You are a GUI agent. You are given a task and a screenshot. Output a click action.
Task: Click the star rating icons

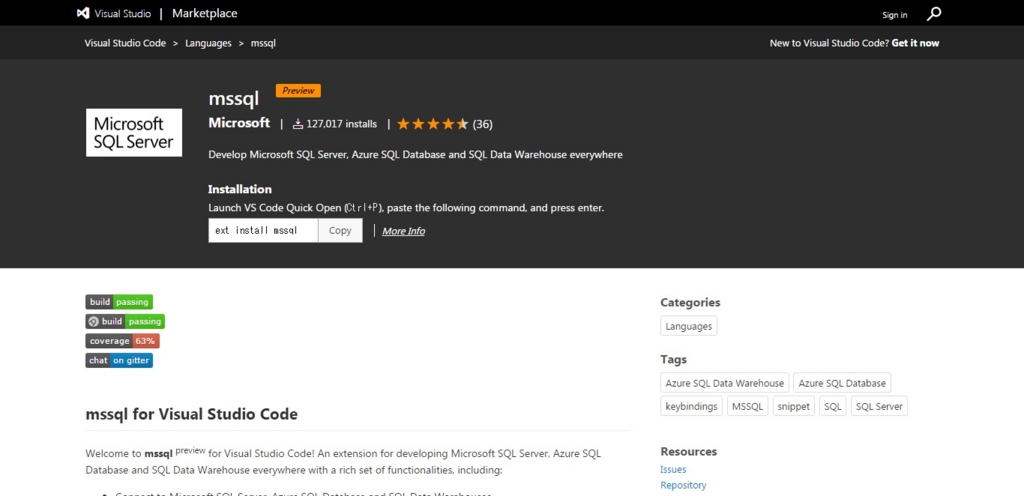(432, 124)
